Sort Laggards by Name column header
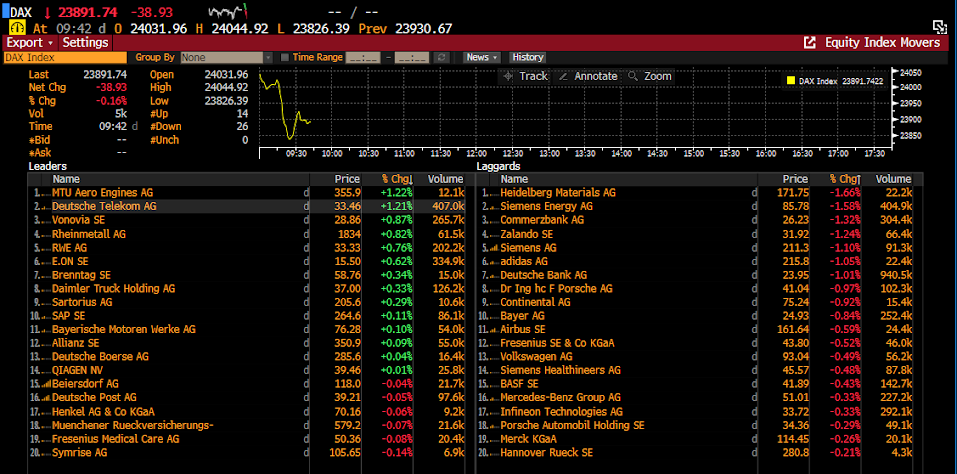Viewport: 957px width, 474px height. click(x=514, y=179)
